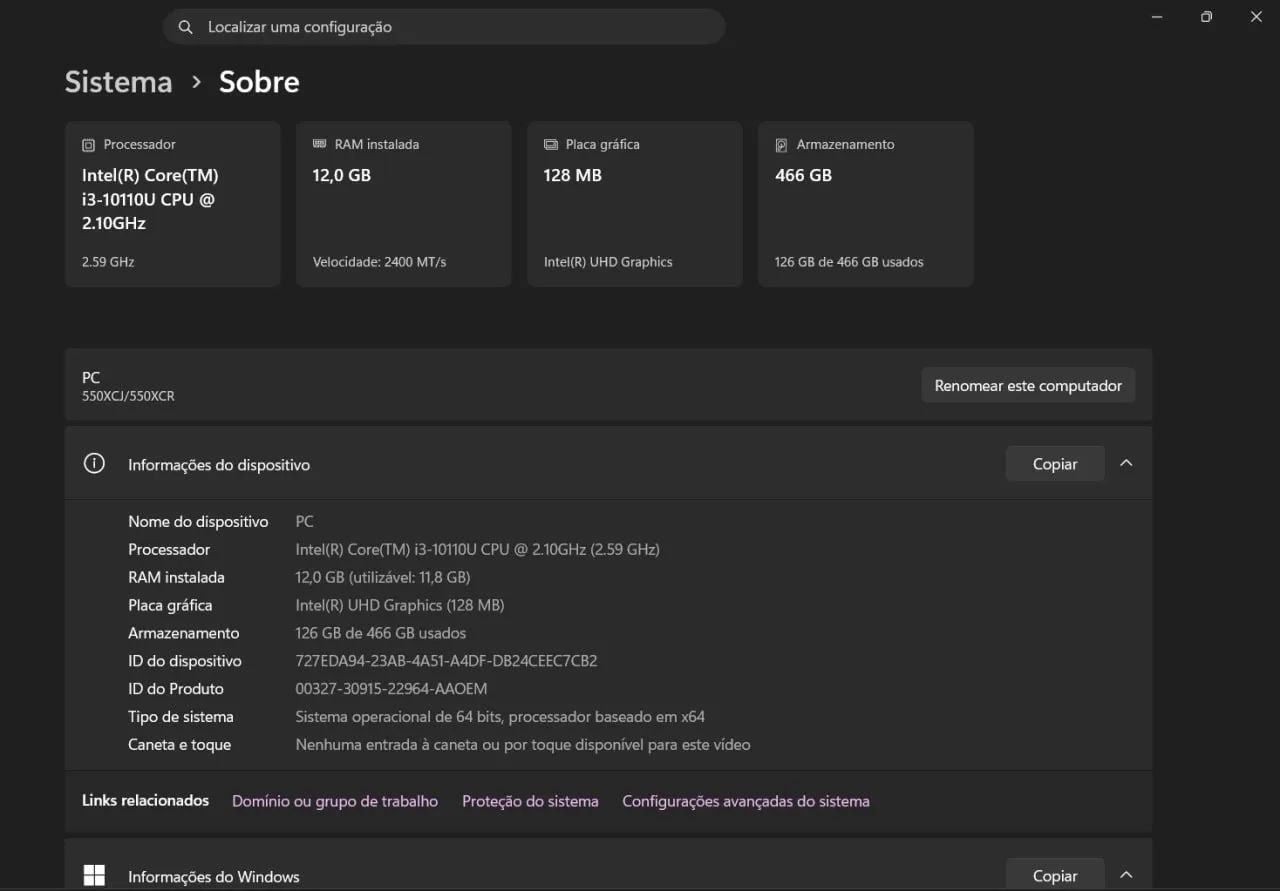The width and height of the screenshot is (1280, 891).
Task: Click the search magnifier icon
Action: coord(185,27)
